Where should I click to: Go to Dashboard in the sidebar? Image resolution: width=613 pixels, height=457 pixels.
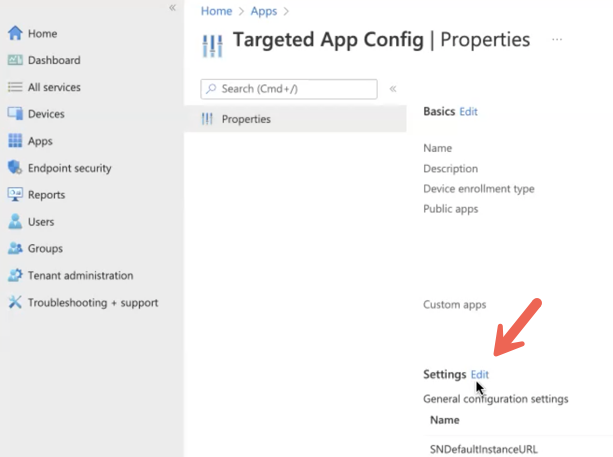tap(54, 60)
